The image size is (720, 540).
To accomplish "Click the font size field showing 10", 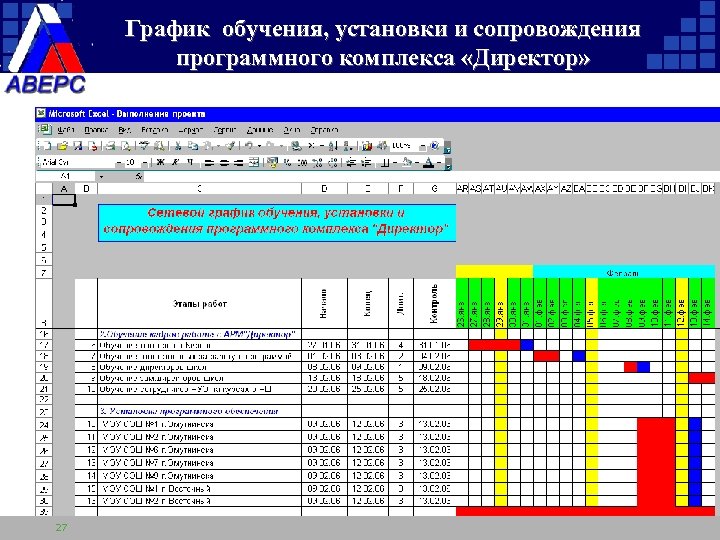I will click(x=131, y=163).
